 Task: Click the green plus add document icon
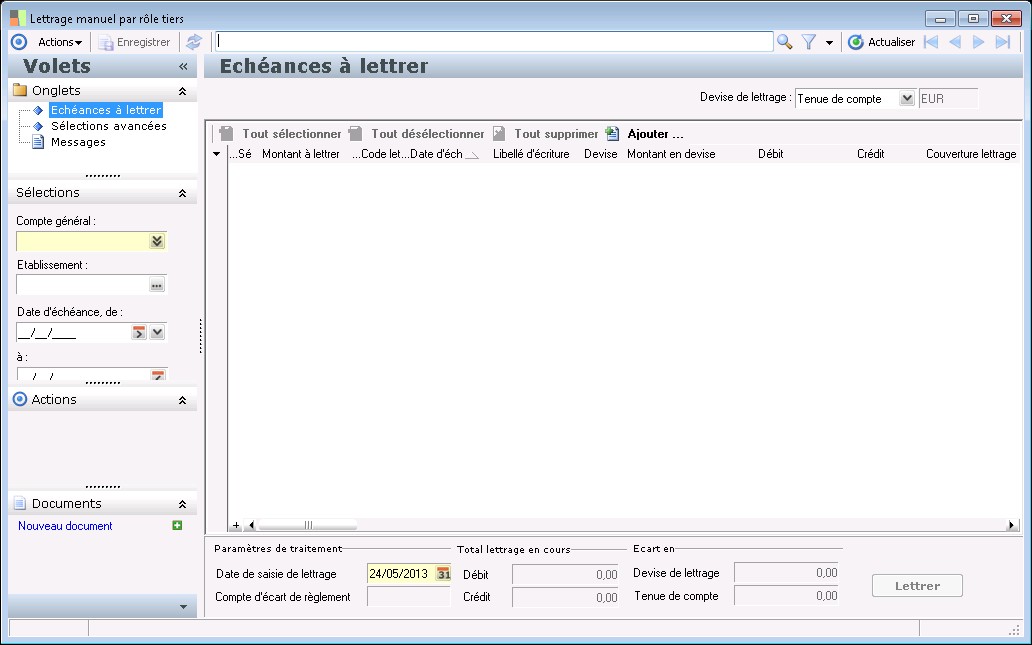[177, 525]
